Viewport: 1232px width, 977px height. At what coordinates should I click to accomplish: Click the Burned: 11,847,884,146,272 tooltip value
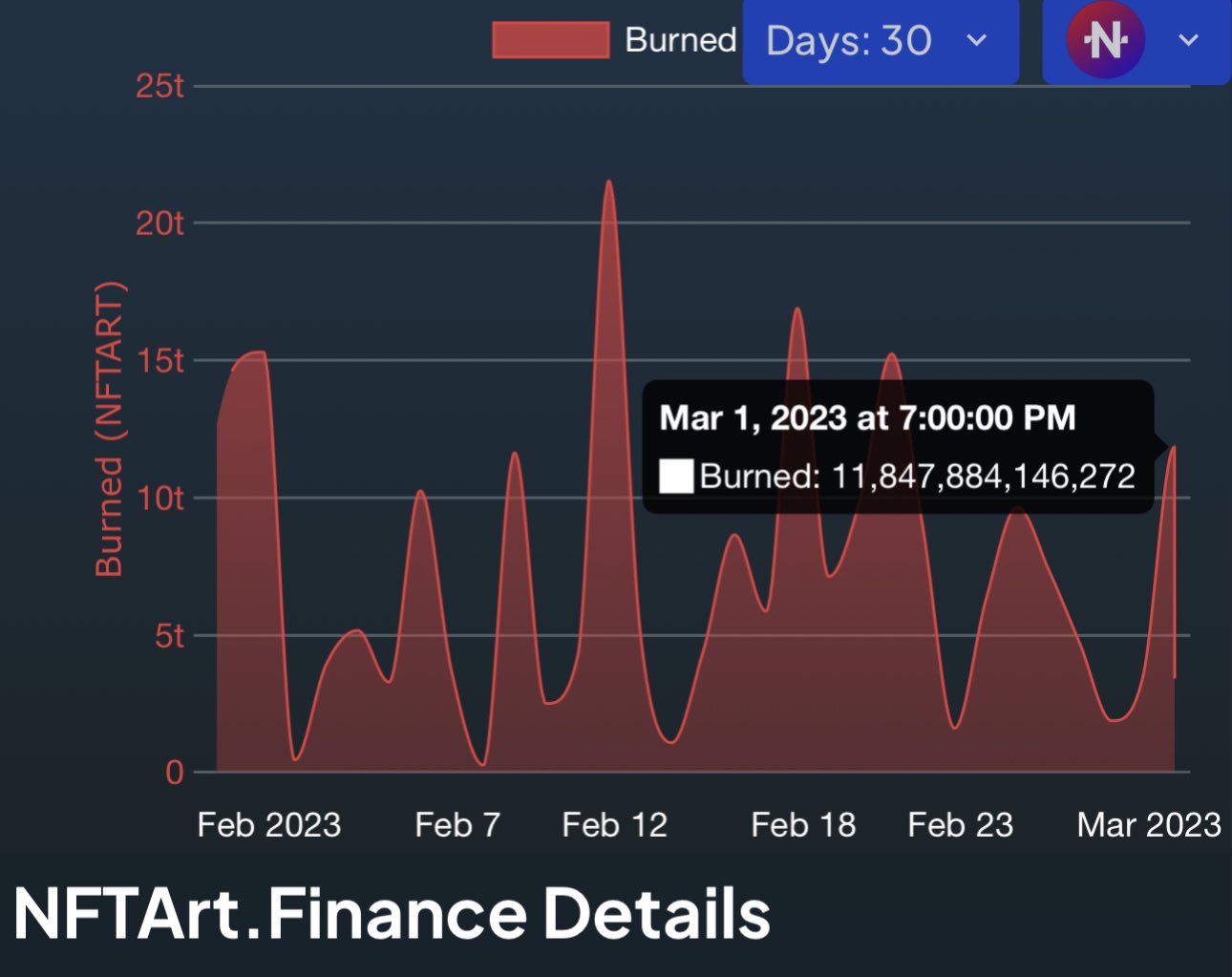coord(917,476)
